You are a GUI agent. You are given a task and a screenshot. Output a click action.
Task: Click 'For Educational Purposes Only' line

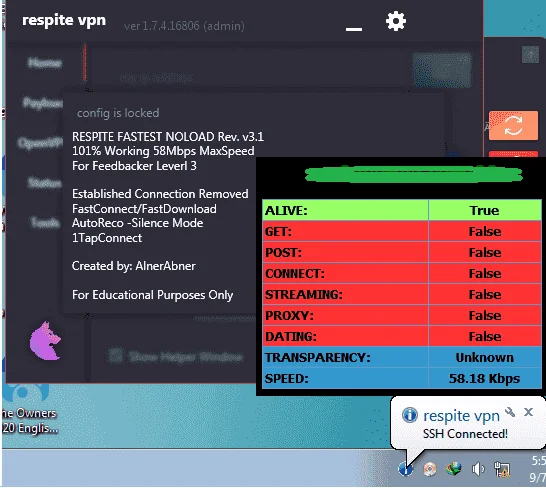[x=153, y=295]
